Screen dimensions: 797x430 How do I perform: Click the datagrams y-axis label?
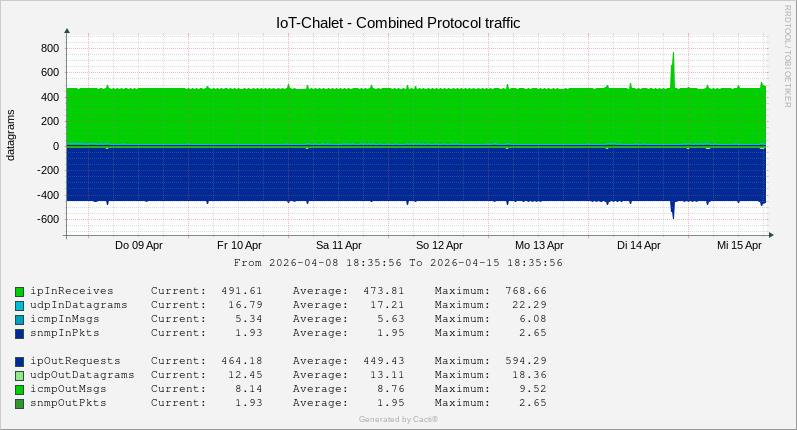[x=11, y=133]
